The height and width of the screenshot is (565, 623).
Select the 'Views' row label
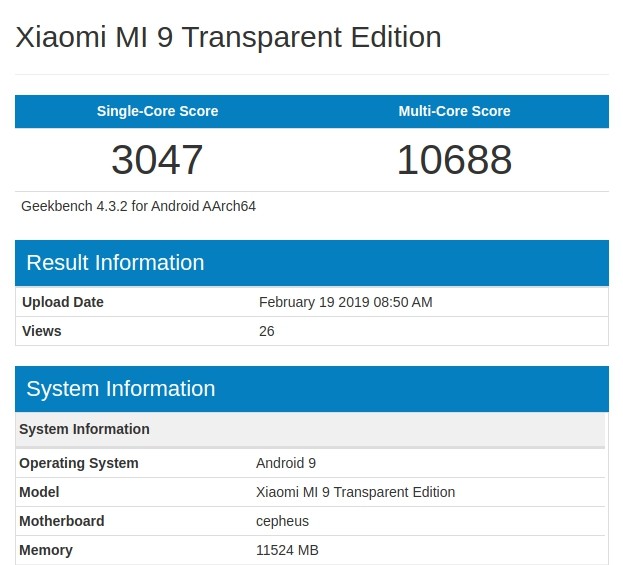42,331
